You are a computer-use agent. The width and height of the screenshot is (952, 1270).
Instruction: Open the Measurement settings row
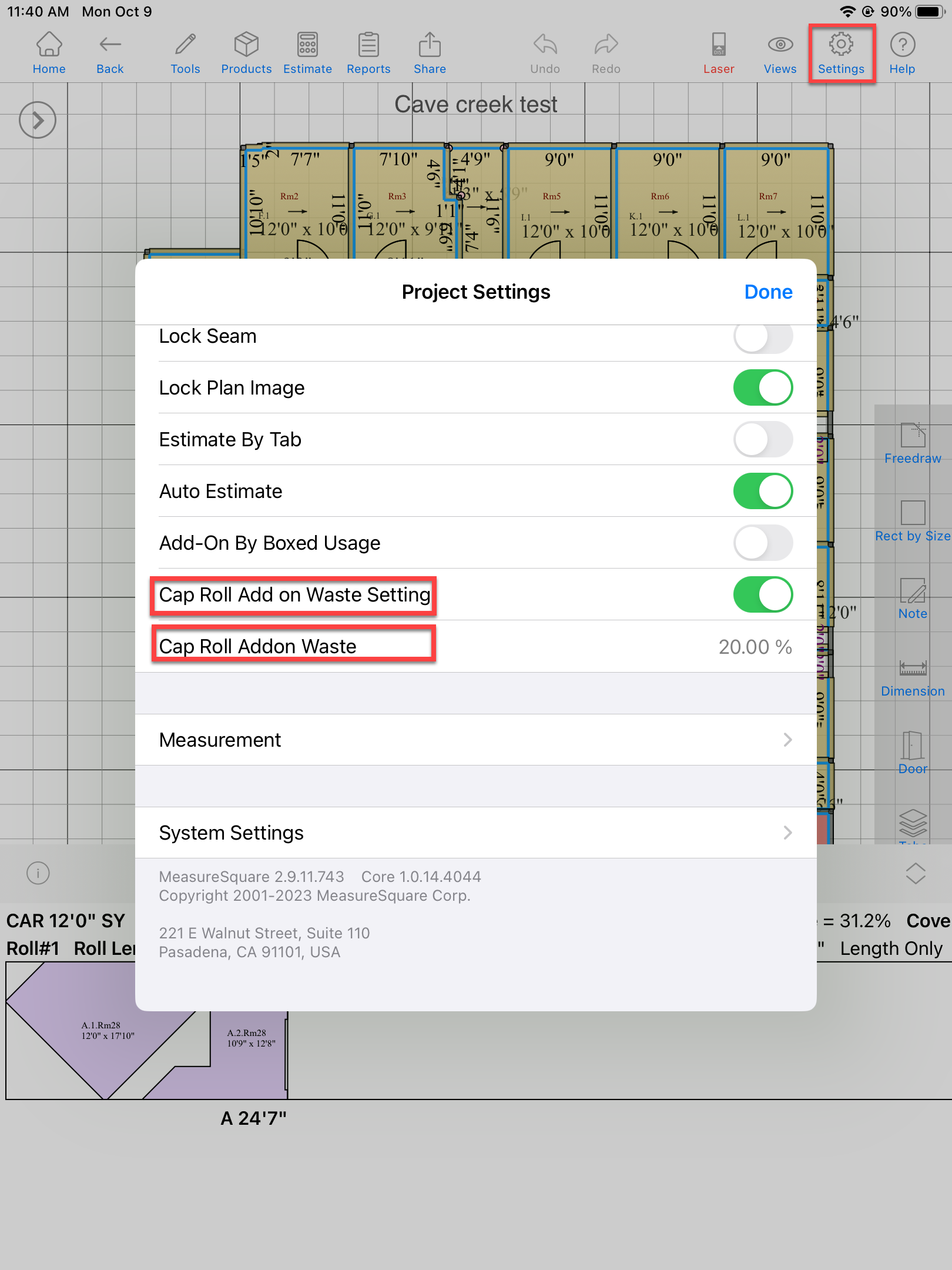(476, 740)
